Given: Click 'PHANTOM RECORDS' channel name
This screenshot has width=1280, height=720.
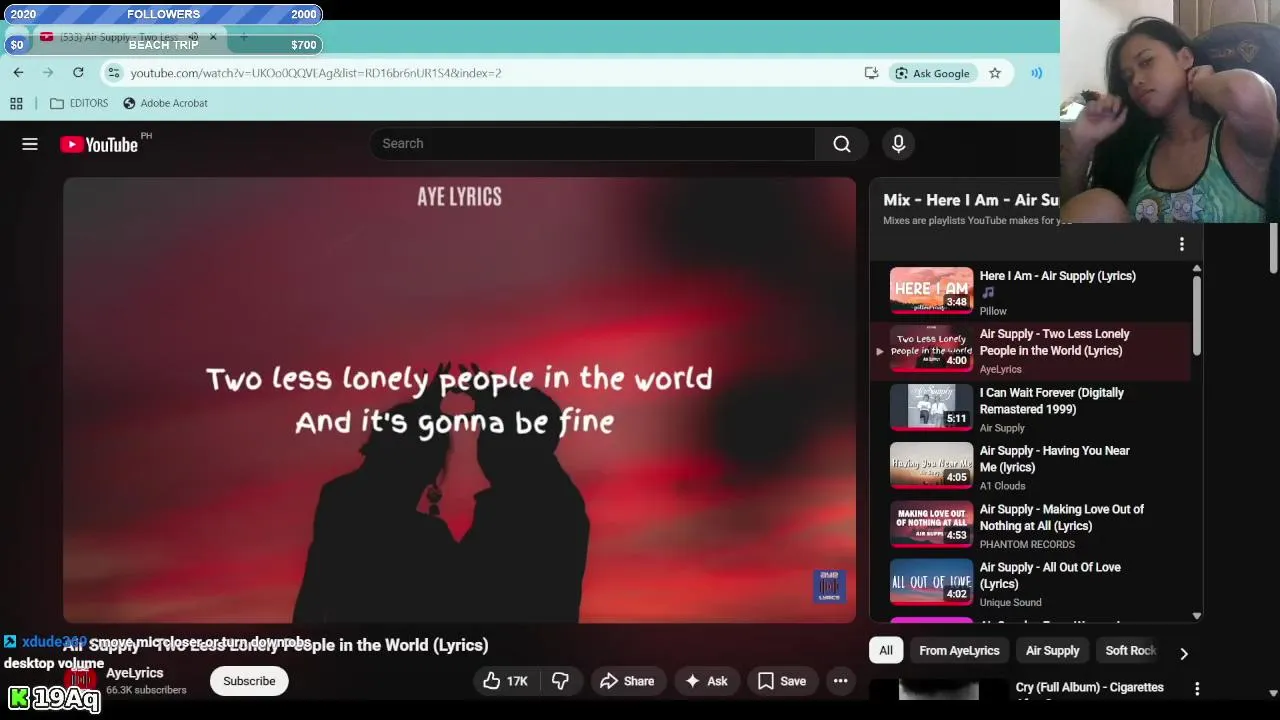Looking at the screenshot, I should [1027, 544].
